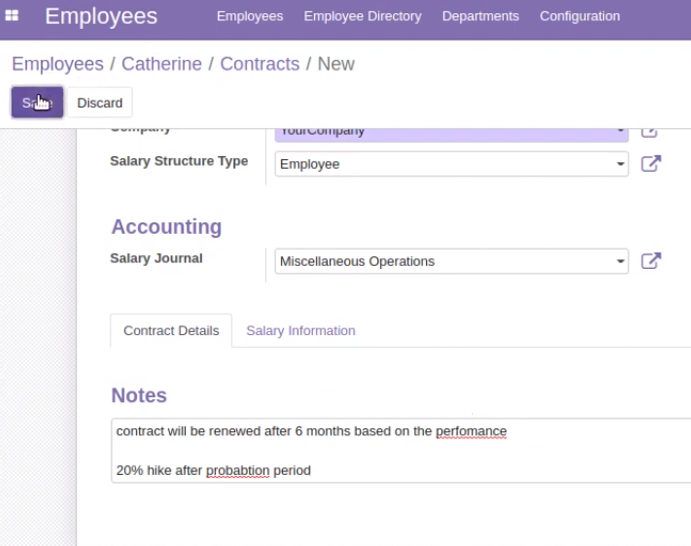Image resolution: width=691 pixels, height=546 pixels.
Task: Go to the Catherine breadcrumb
Action: (x=162, y=64)
